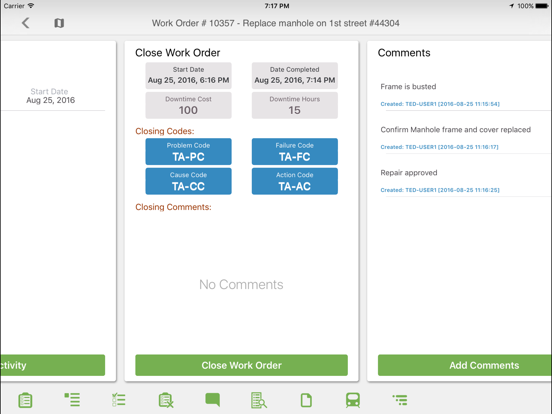Select the Problem Code TA-PC tile
Image resolution: width=552 pixels, height=414 pixels.
[x=188, y=151]
